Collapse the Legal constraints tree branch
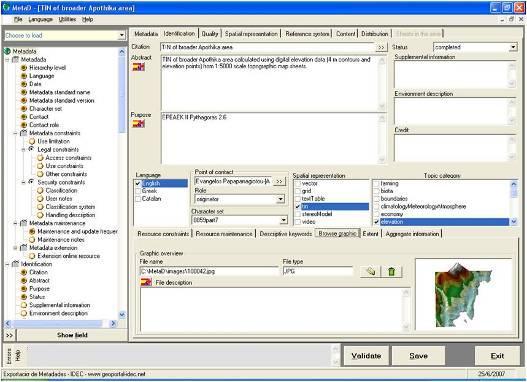The image size is (527, 382). [24, 150]
